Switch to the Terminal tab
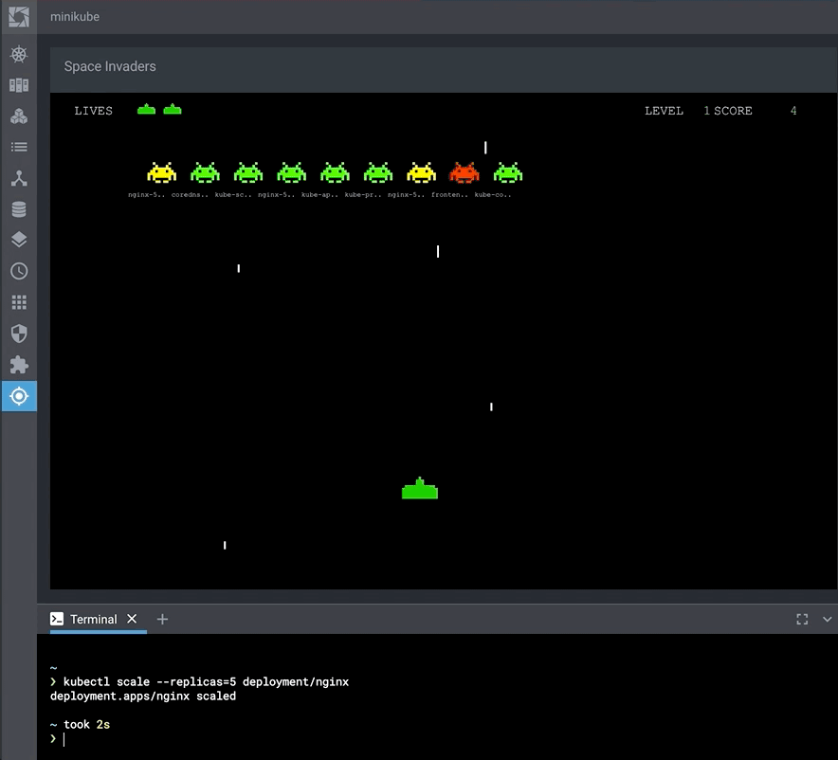 point(94,619)
